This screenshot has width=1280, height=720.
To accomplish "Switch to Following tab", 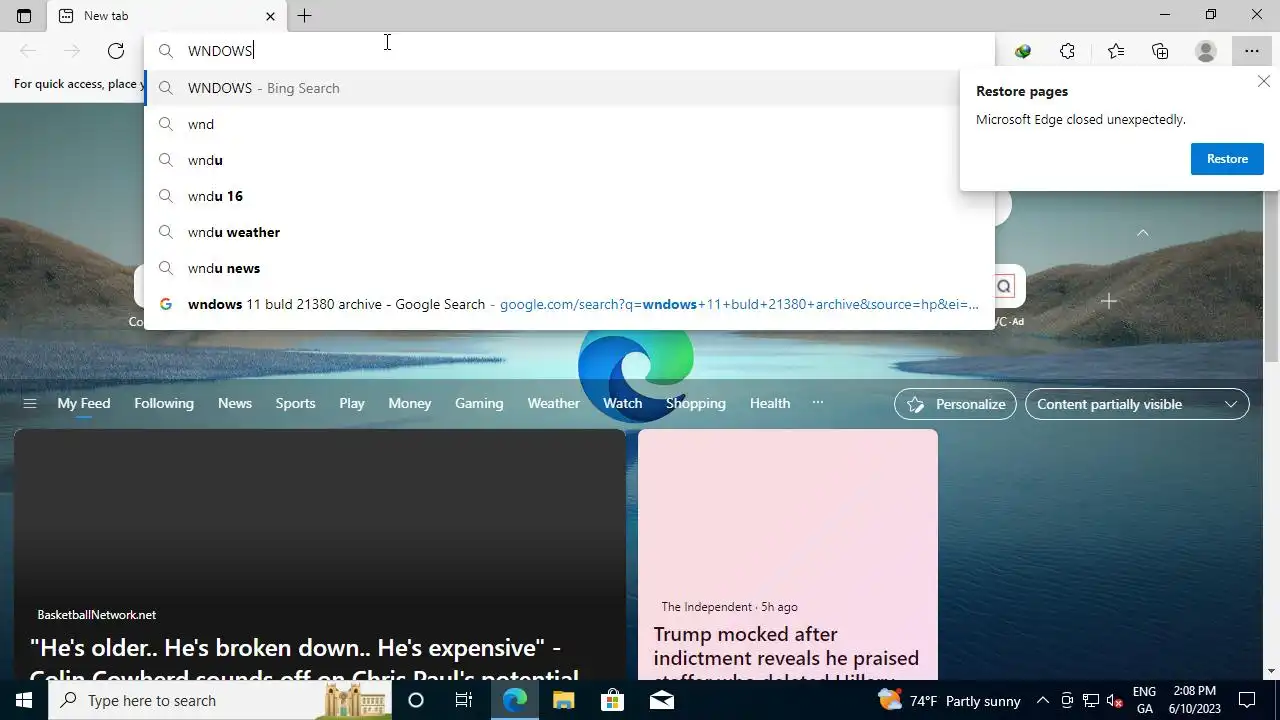I will [164, 403].
